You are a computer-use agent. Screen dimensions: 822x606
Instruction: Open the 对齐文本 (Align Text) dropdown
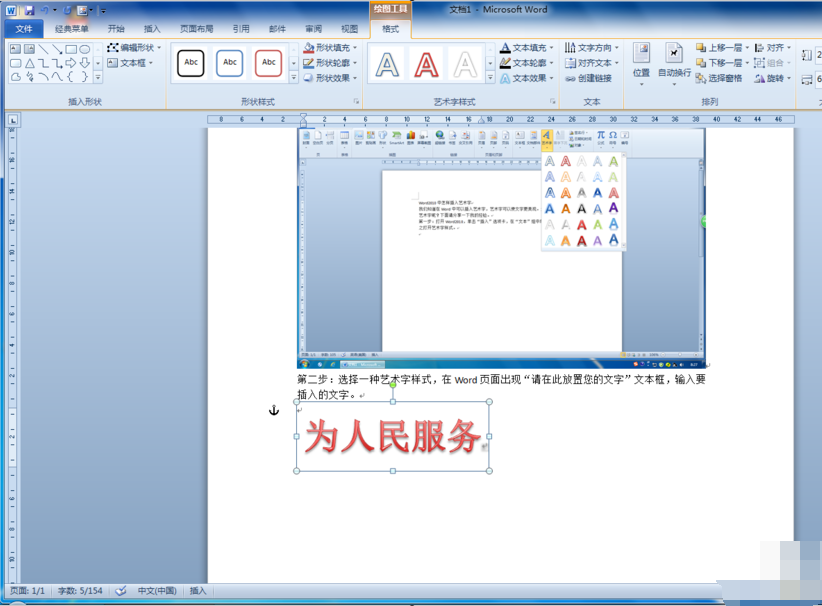[592, 63]
